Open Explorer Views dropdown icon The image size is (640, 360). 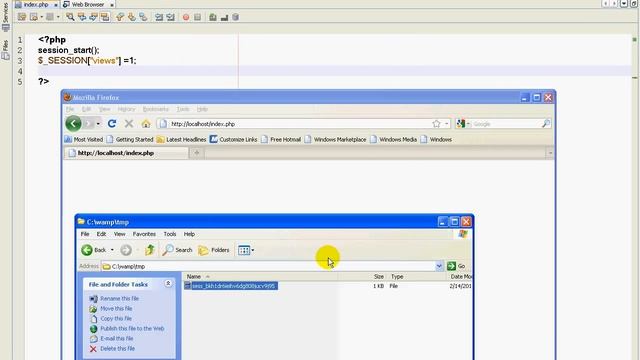tap(246, 250)
